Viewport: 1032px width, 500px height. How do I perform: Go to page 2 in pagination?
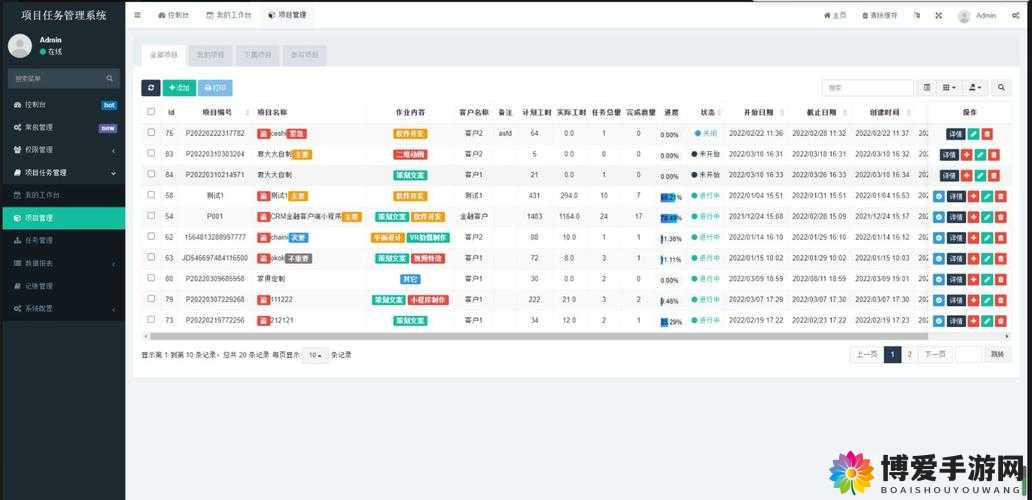pos(910,355)
